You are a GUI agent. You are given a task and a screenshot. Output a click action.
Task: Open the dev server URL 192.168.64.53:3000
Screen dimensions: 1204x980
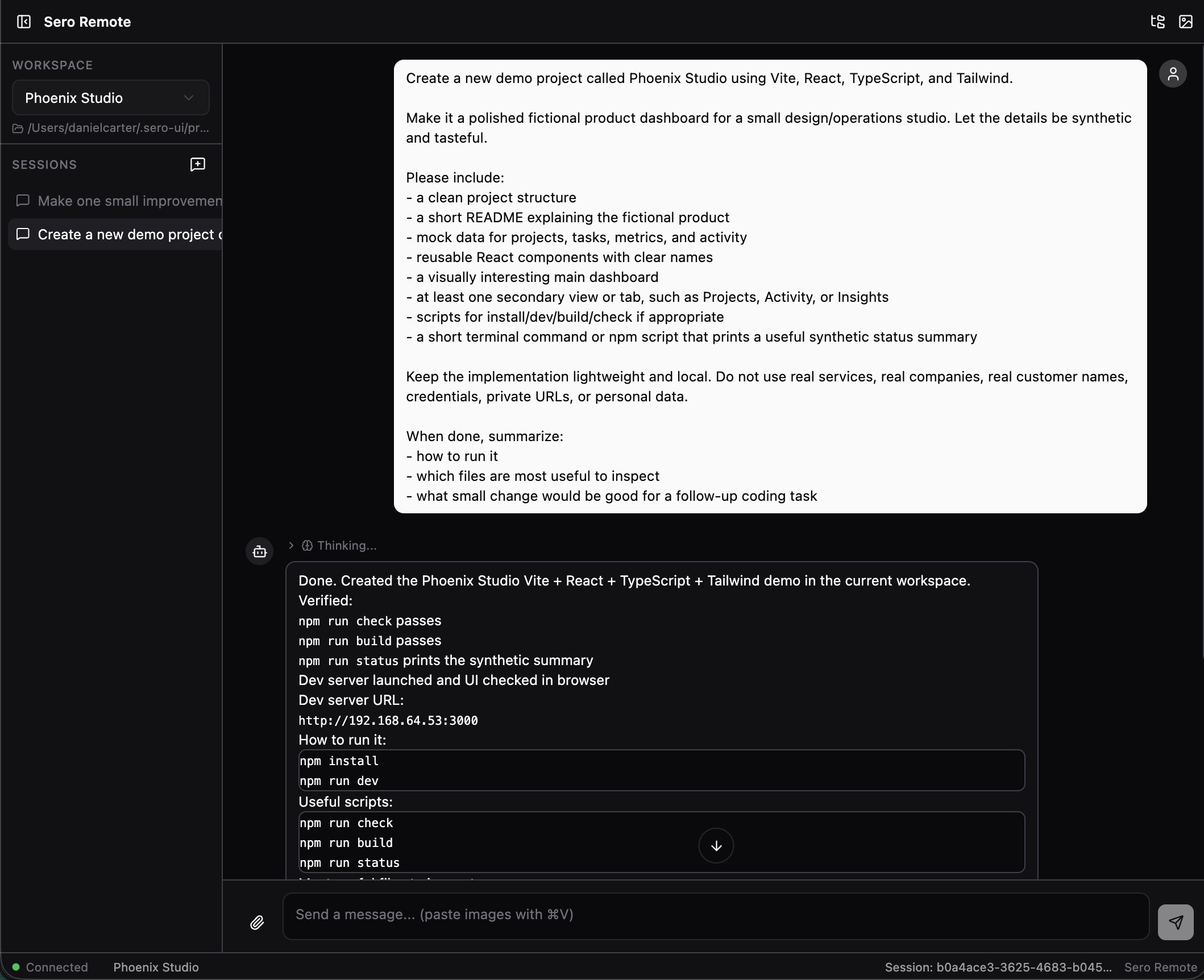click(x=388, y=720)
